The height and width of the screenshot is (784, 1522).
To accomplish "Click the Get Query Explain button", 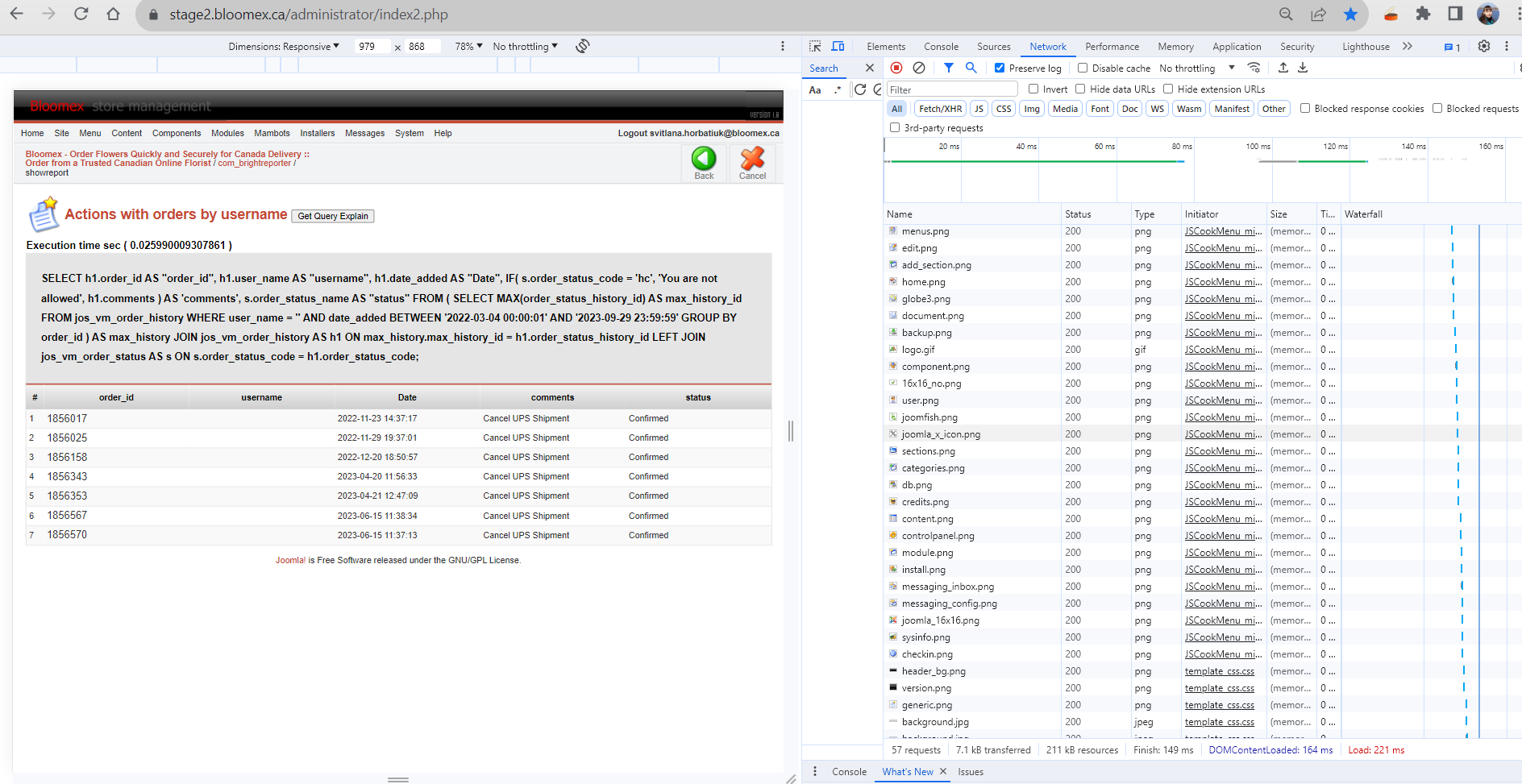I will click(333, 216).
